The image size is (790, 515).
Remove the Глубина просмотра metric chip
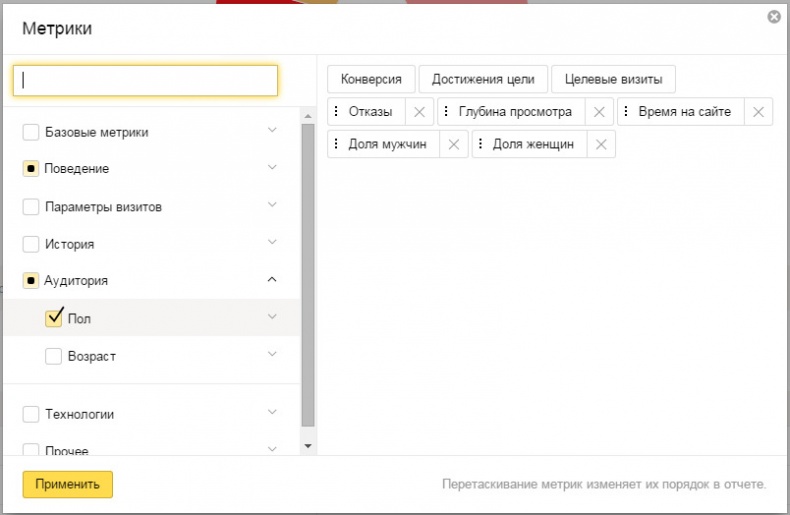point(600,112)
